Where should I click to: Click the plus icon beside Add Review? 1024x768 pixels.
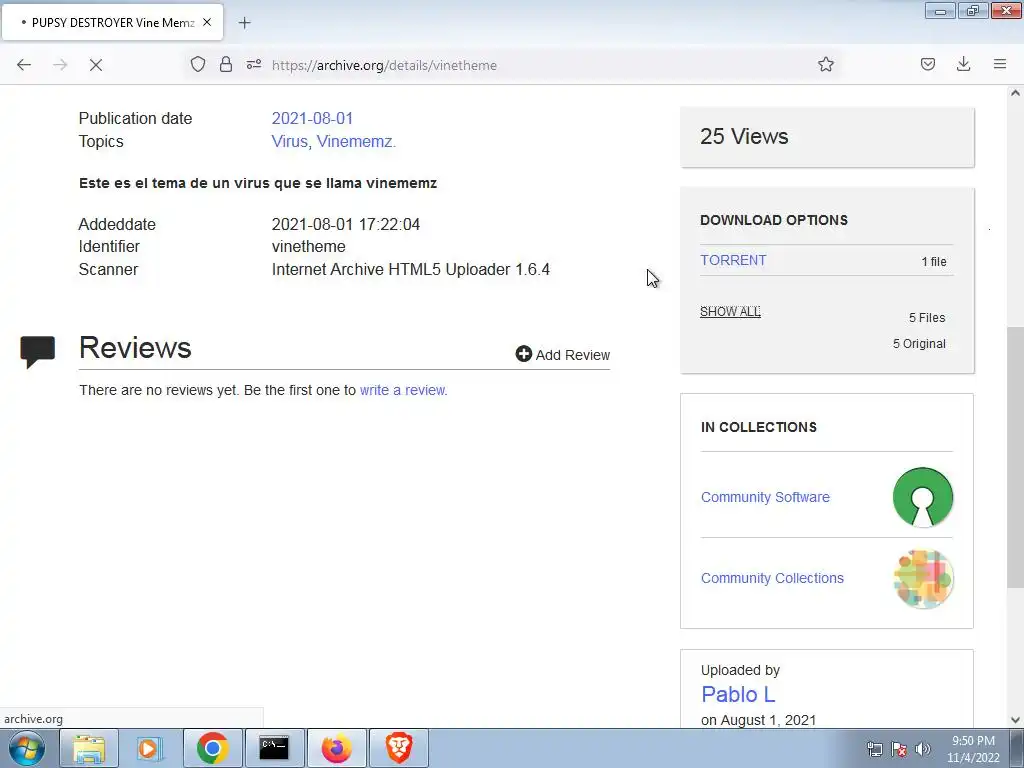523,353
